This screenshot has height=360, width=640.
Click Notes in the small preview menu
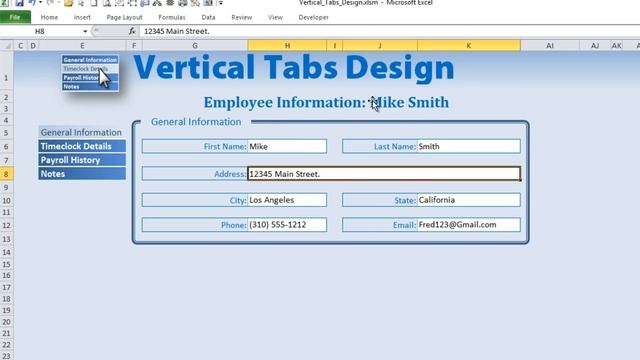[x=90, y=87]
